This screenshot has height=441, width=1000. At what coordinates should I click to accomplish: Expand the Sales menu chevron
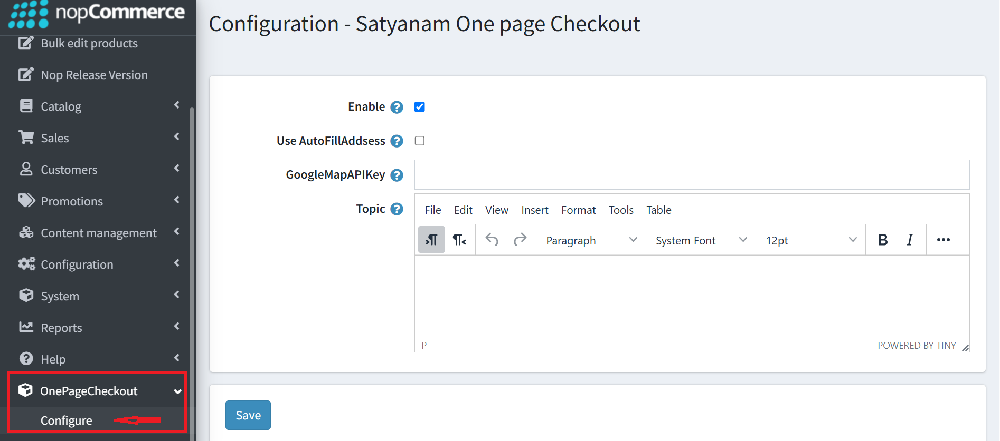tap(177, 137)
